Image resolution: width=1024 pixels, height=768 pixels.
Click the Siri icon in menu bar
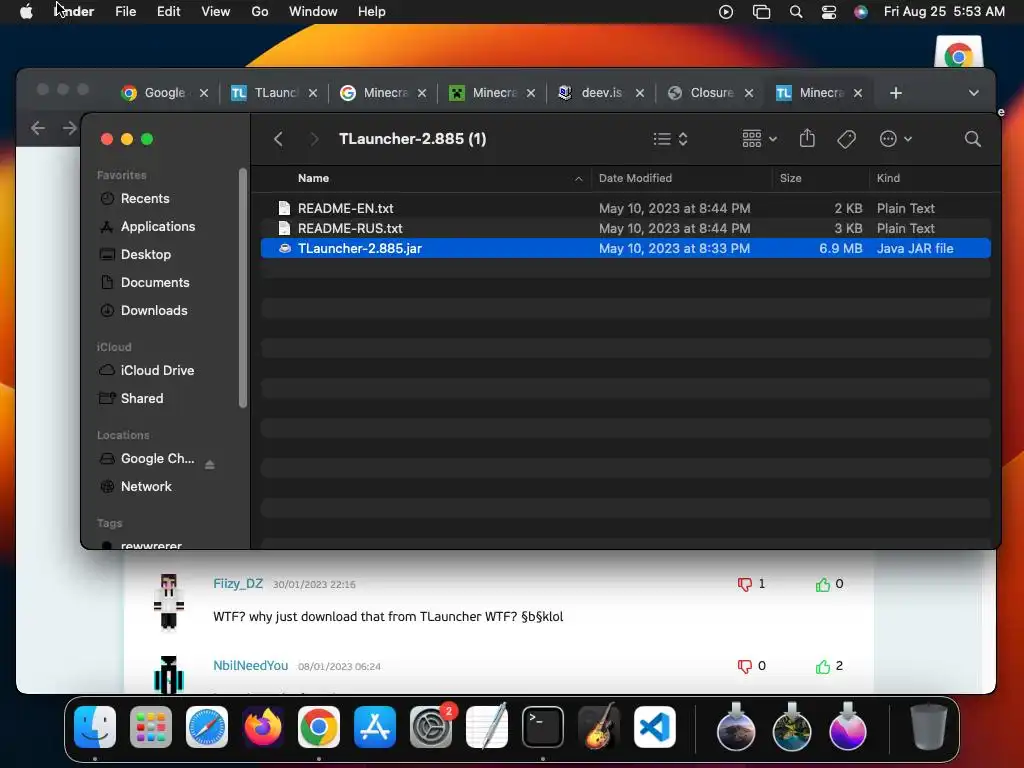click(861, 12)
